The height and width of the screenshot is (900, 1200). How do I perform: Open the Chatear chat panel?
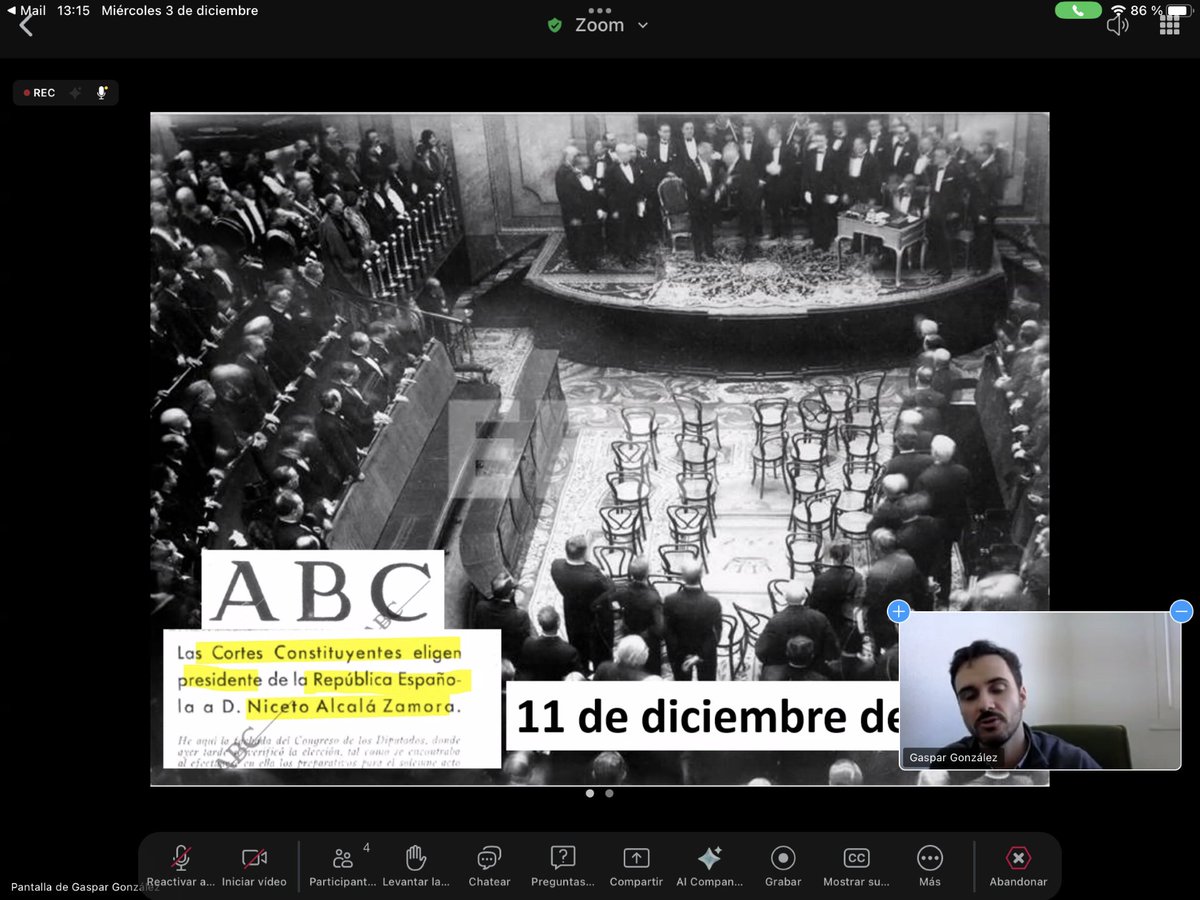tap(489, 866)
